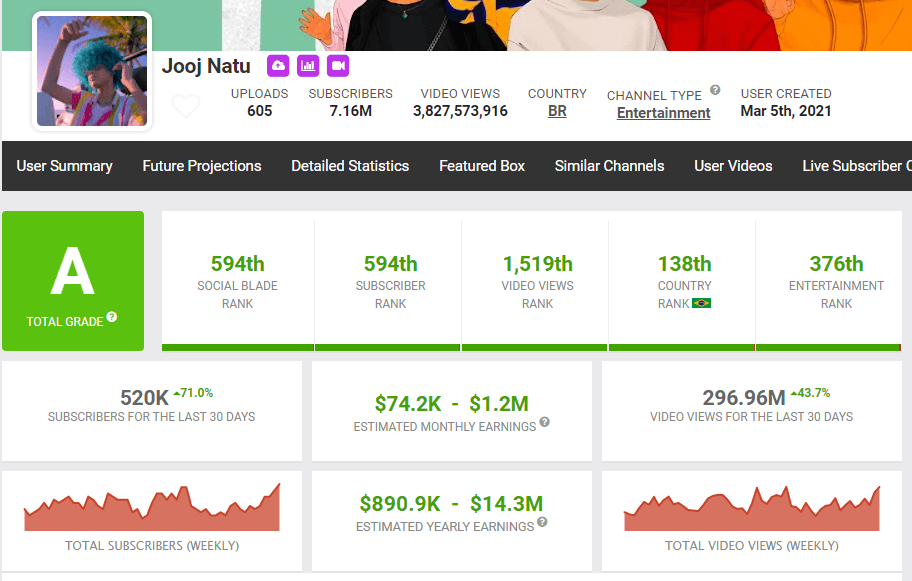Viewport: 912px width, 581px height.
Task: View the Similar Channels tab
Action: [x=610, y=166]
